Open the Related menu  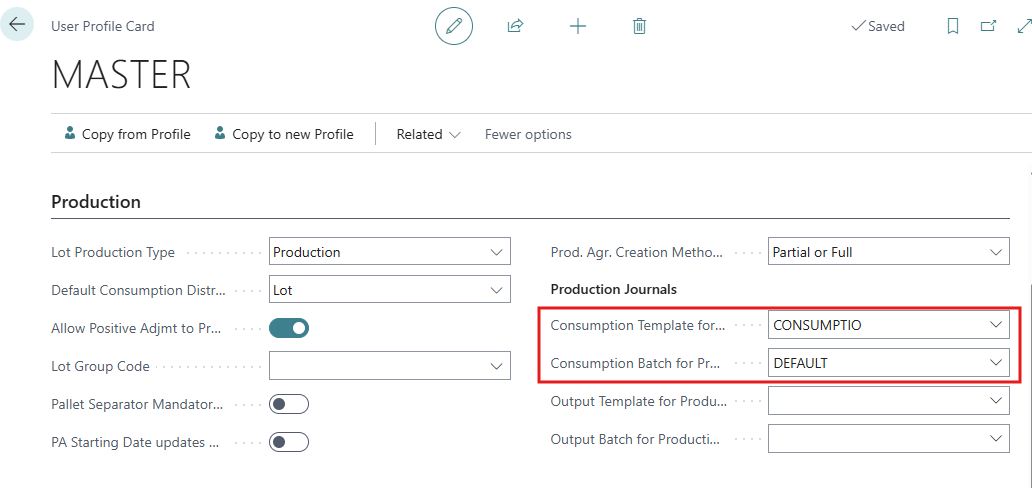[x=428, y=134]
